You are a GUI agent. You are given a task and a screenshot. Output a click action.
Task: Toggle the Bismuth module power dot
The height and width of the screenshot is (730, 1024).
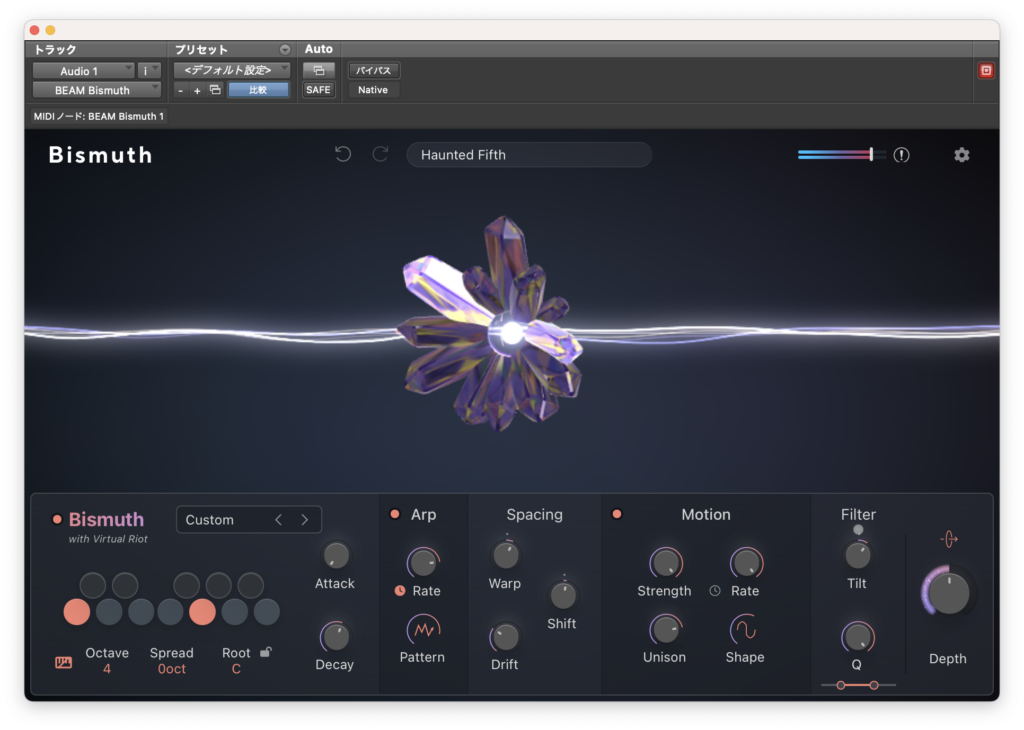click(57, 519)
